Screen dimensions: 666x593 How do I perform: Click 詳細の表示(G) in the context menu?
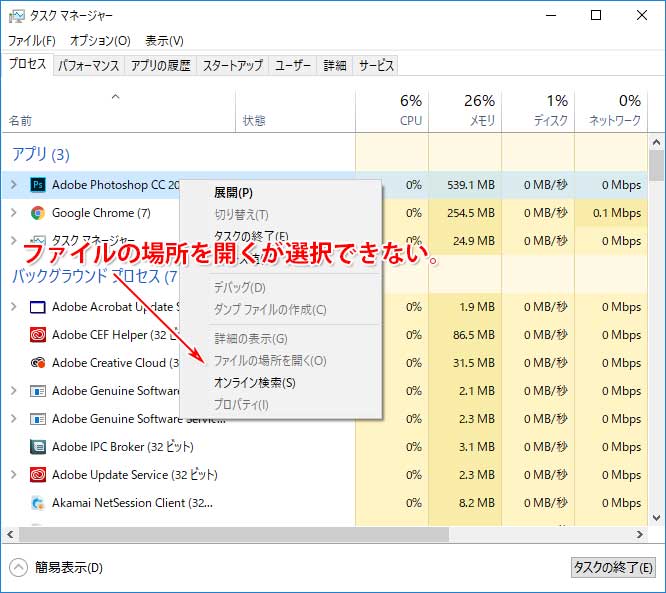(x=281, y=339)
